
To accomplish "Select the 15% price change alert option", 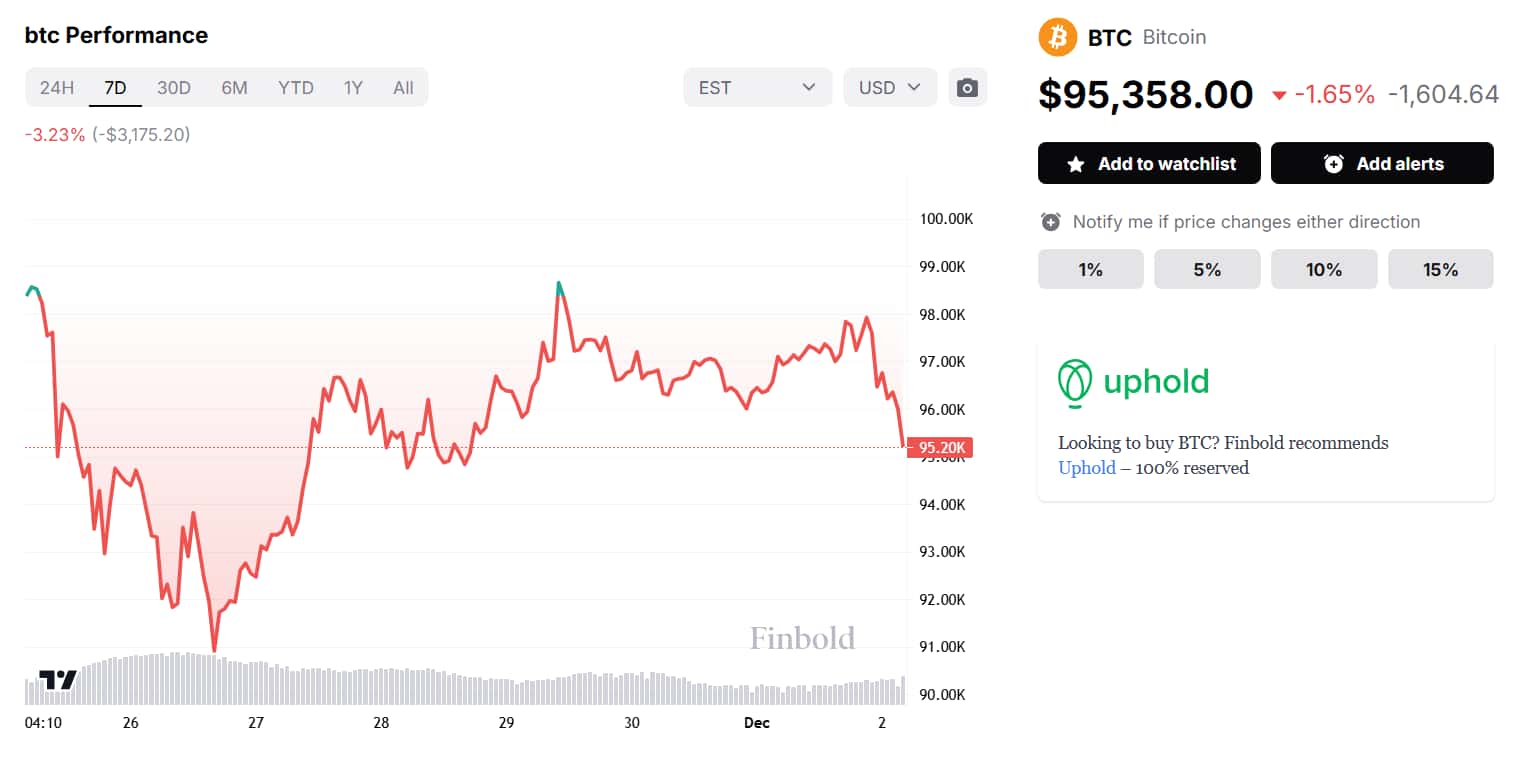I will click(x=1441, y=269).
